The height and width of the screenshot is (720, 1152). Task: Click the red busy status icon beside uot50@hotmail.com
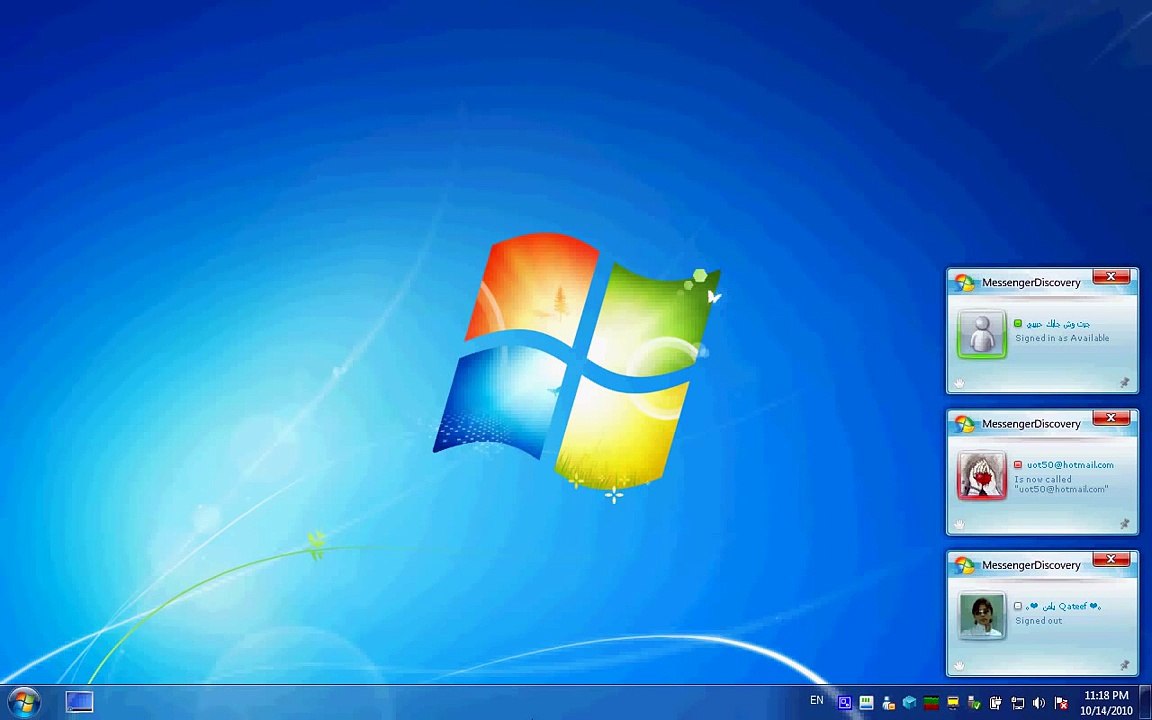(x=1018, y=464)
